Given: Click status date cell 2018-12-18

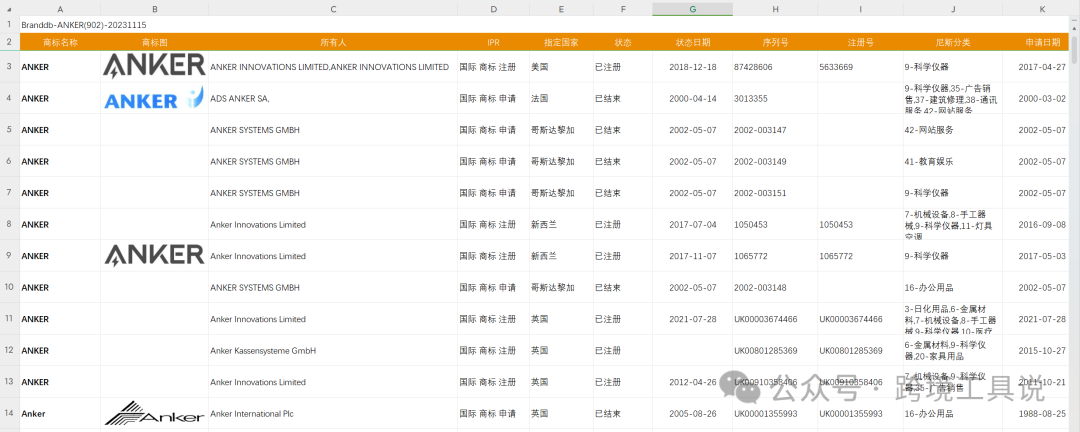Looking at the screenshot, I should coord(693,68).
